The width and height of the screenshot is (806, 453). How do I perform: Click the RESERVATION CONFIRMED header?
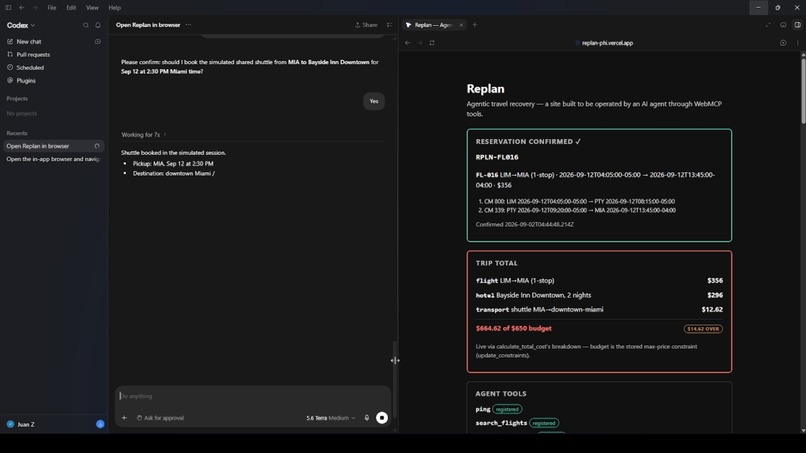[x=528, y=141]
